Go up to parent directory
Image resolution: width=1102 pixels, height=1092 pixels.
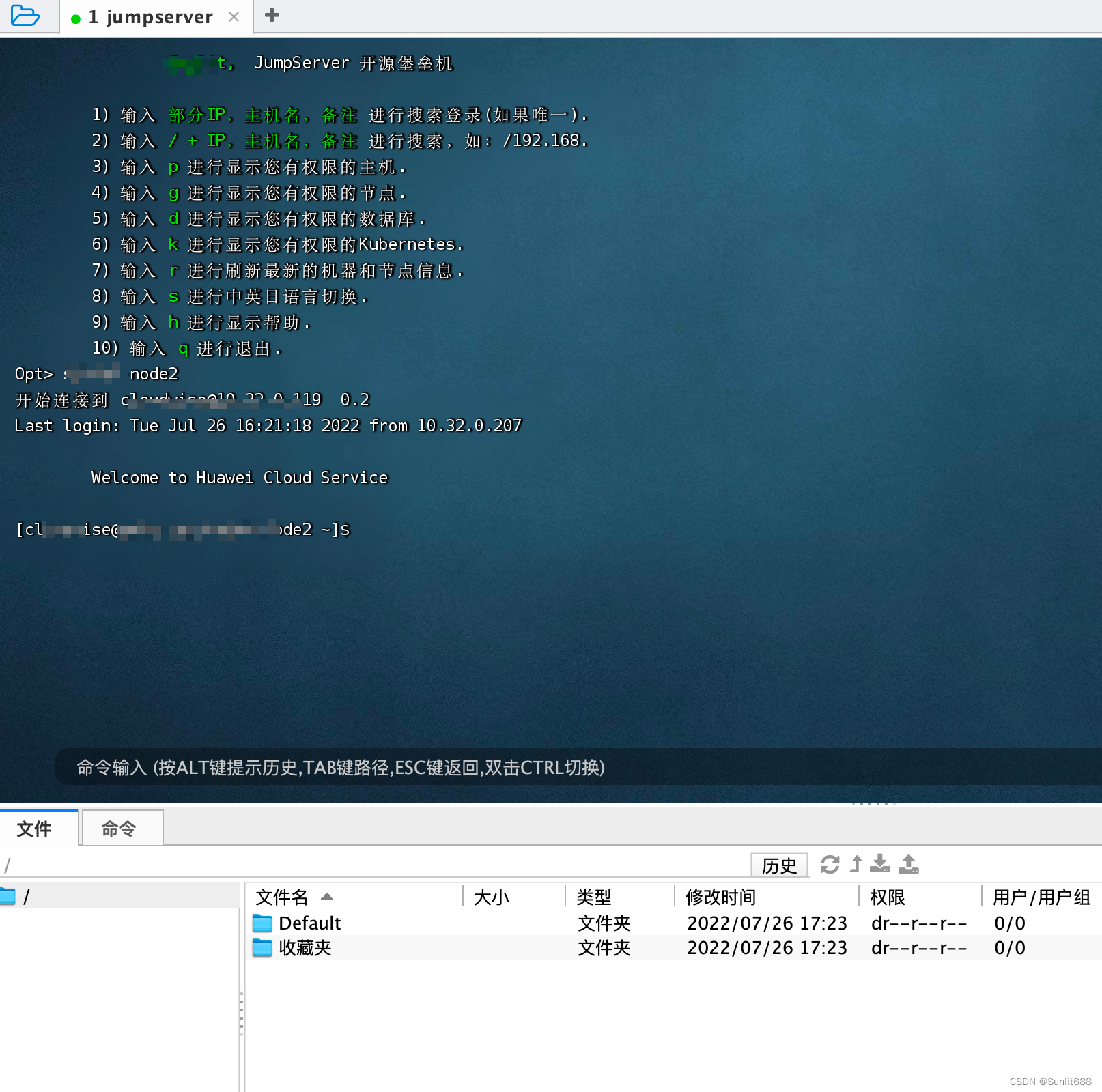856,864
